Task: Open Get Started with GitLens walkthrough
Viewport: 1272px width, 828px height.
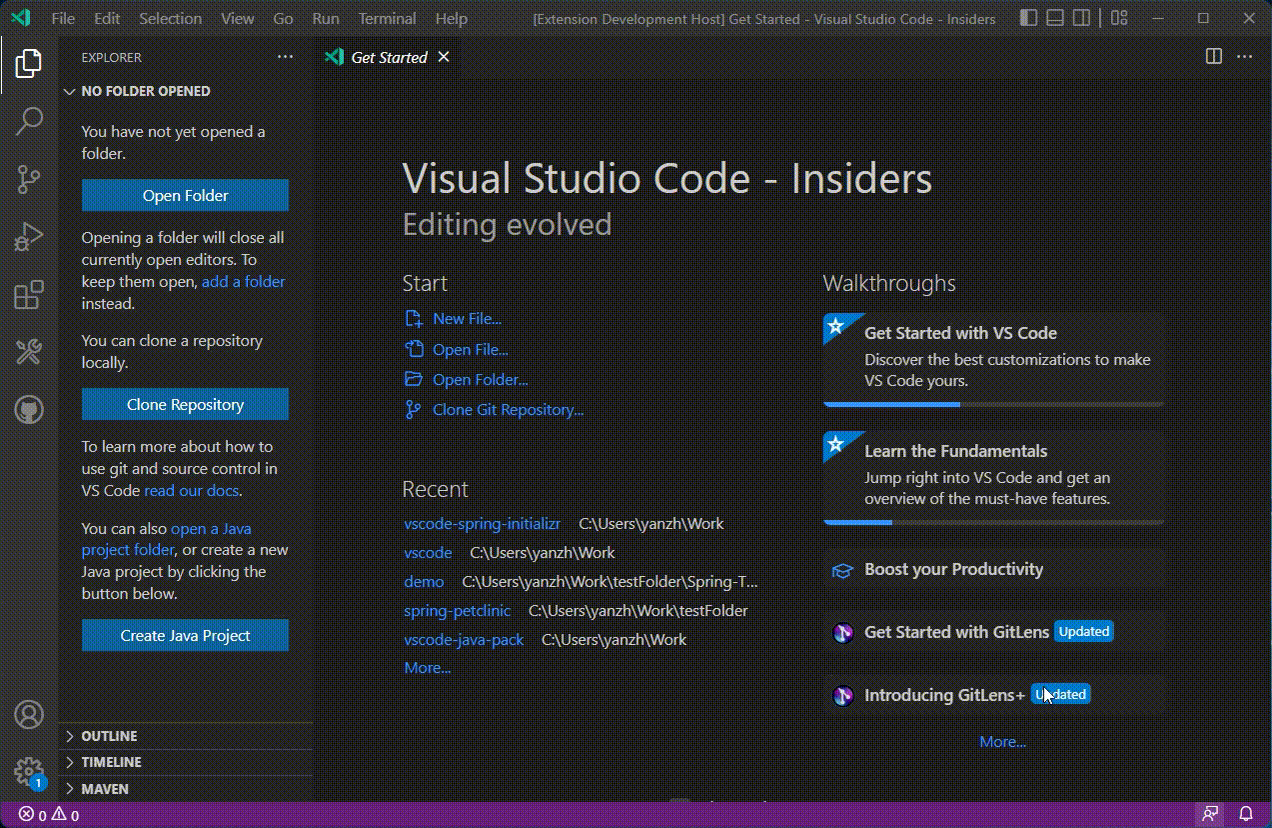Action: [994, 632]
